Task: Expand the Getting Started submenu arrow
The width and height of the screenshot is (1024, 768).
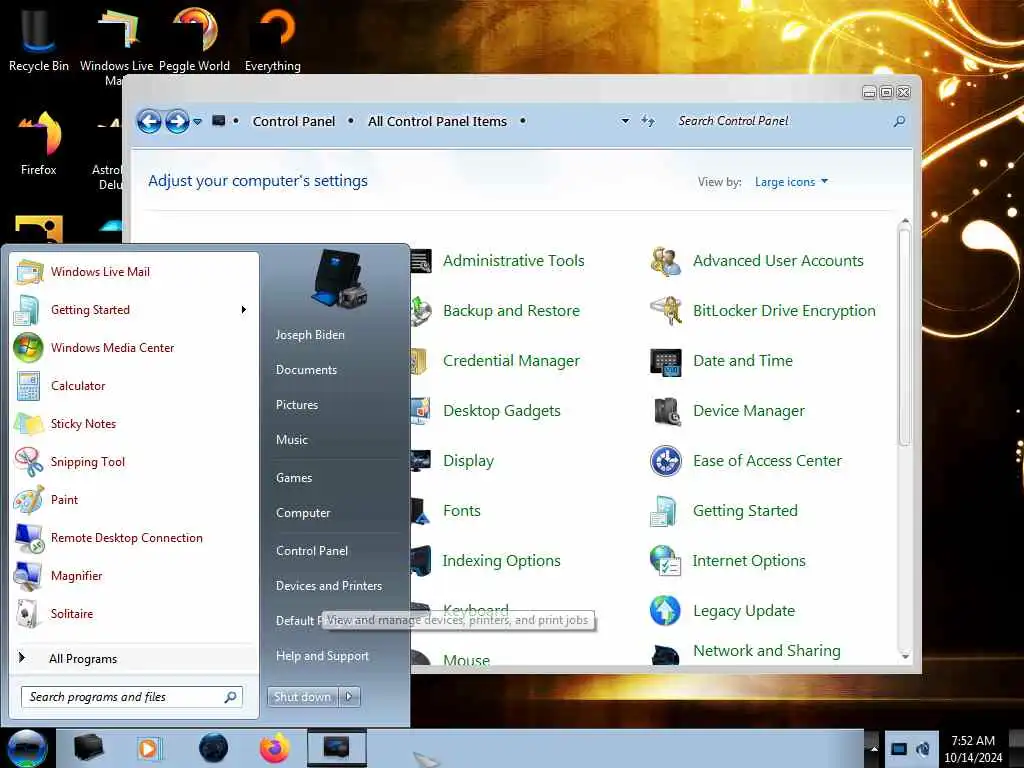Action: point(244,310)
